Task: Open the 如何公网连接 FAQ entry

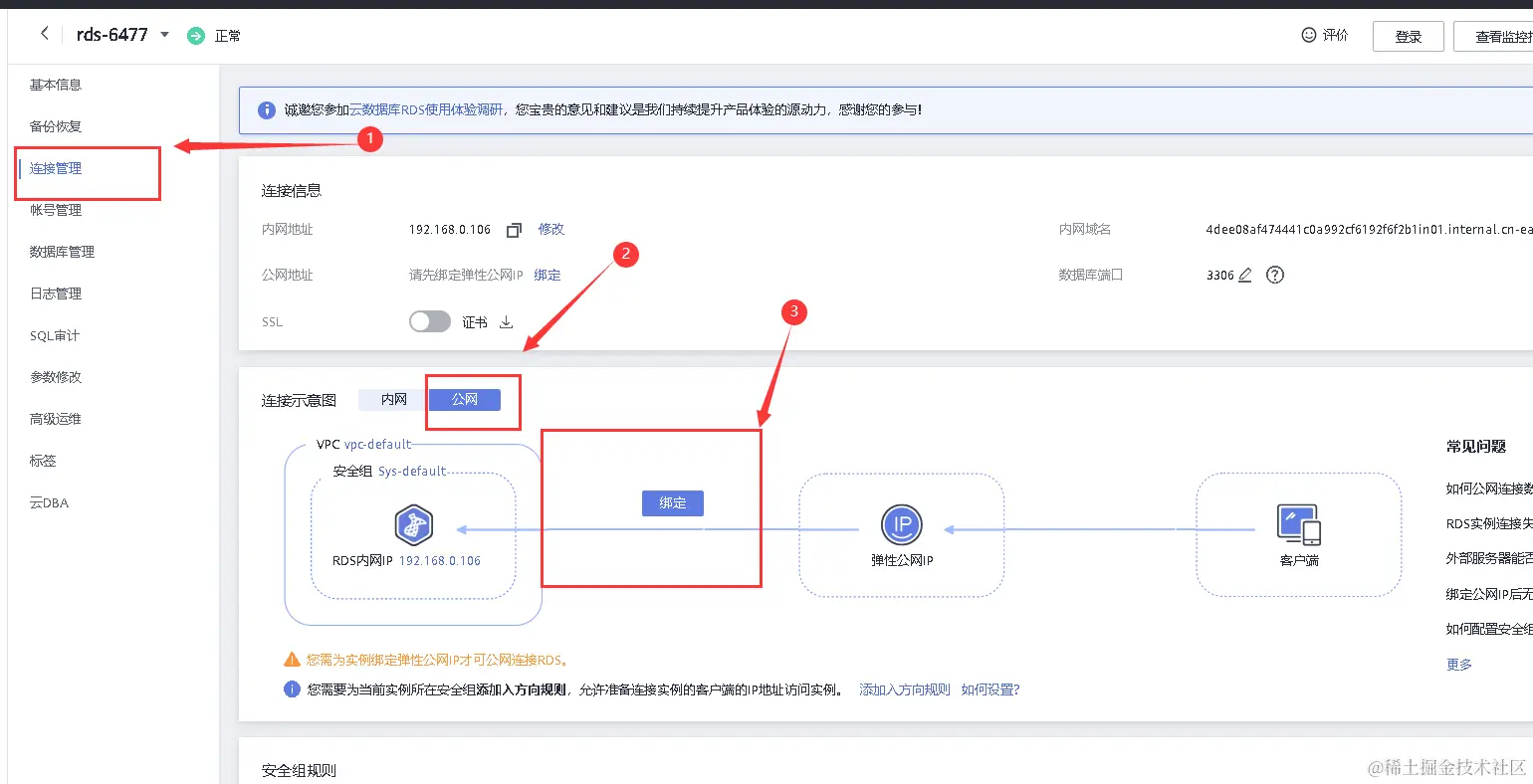Action: point(1489,489)
